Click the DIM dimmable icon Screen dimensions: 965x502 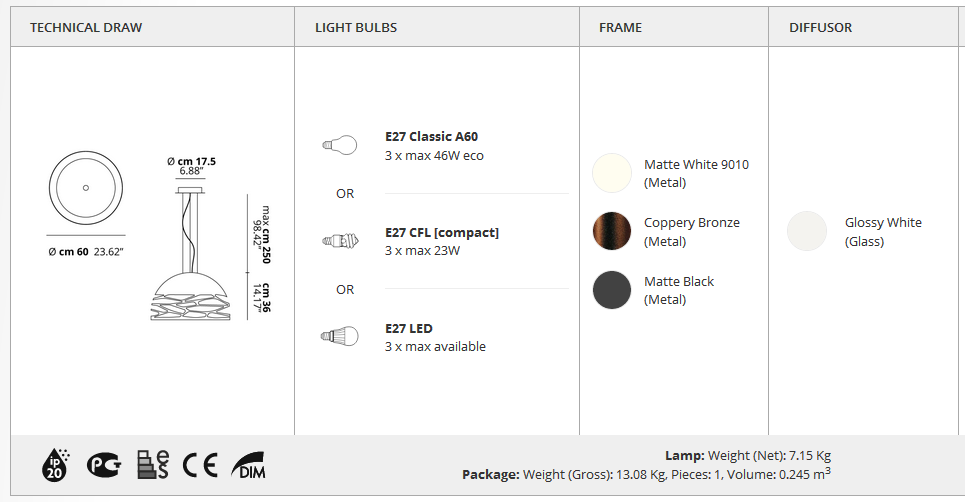(249, 465)
